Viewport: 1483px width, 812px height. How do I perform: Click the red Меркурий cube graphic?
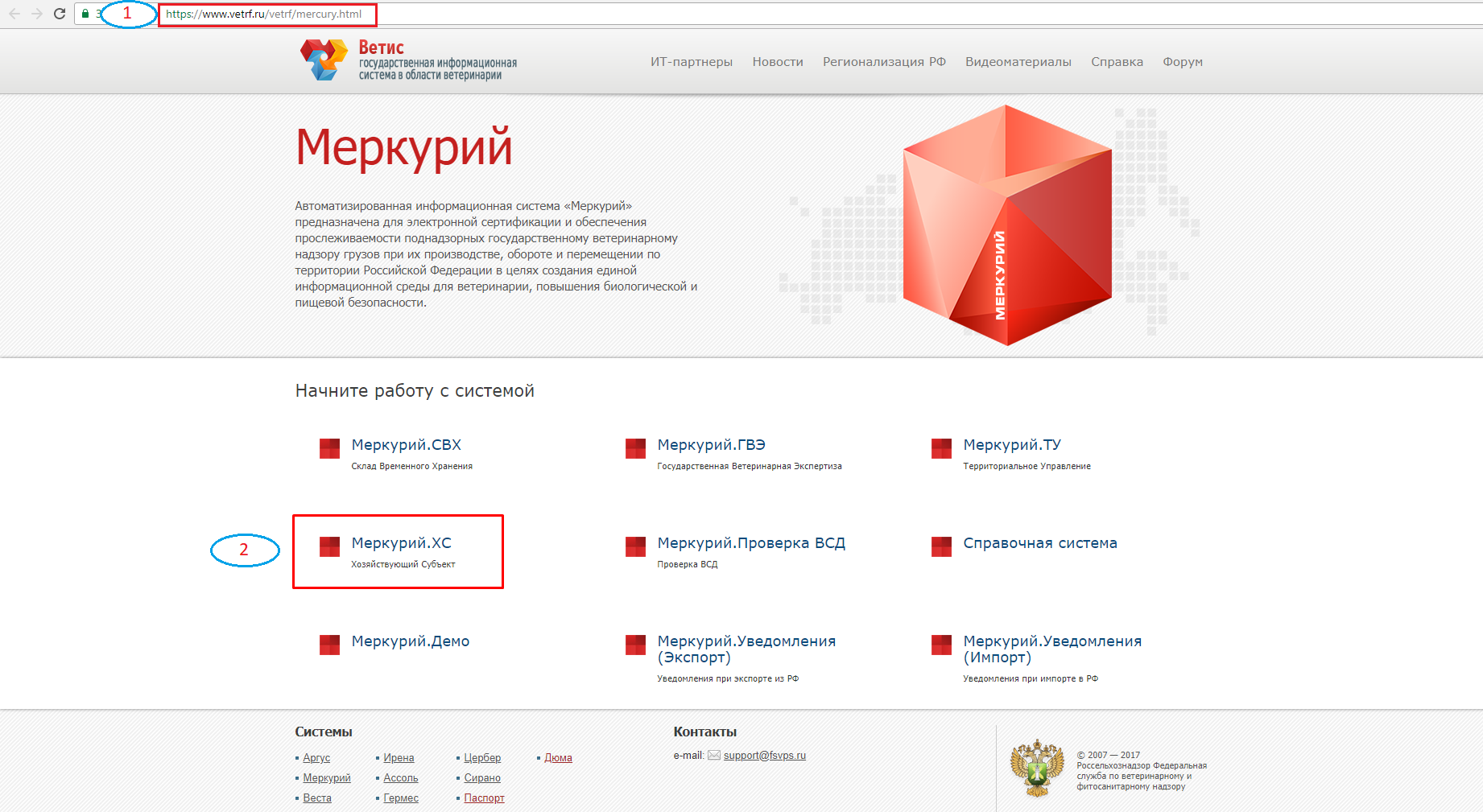point(1006,225)
